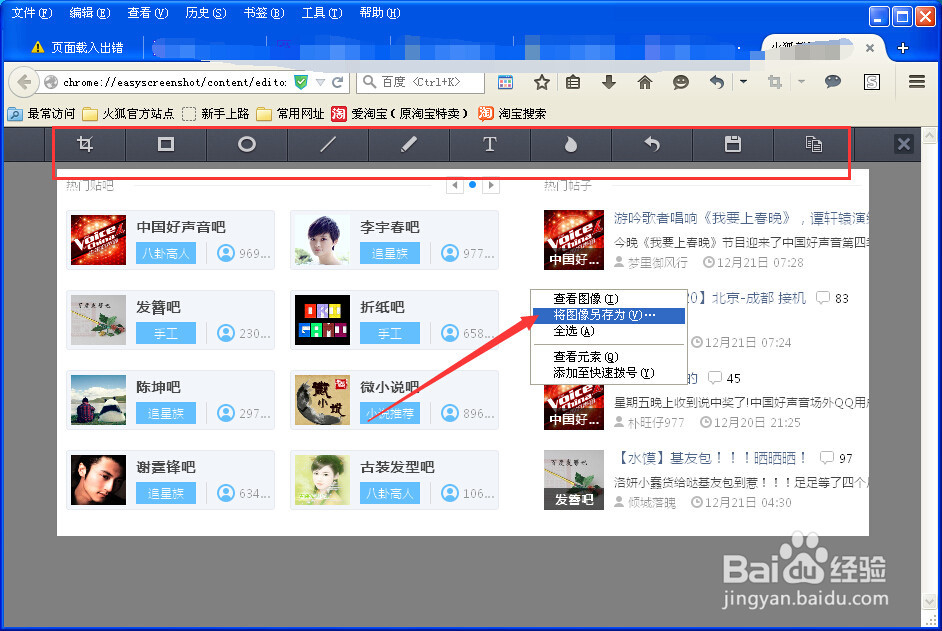
Task: Close the active tab with X
Action: point(869,48)
